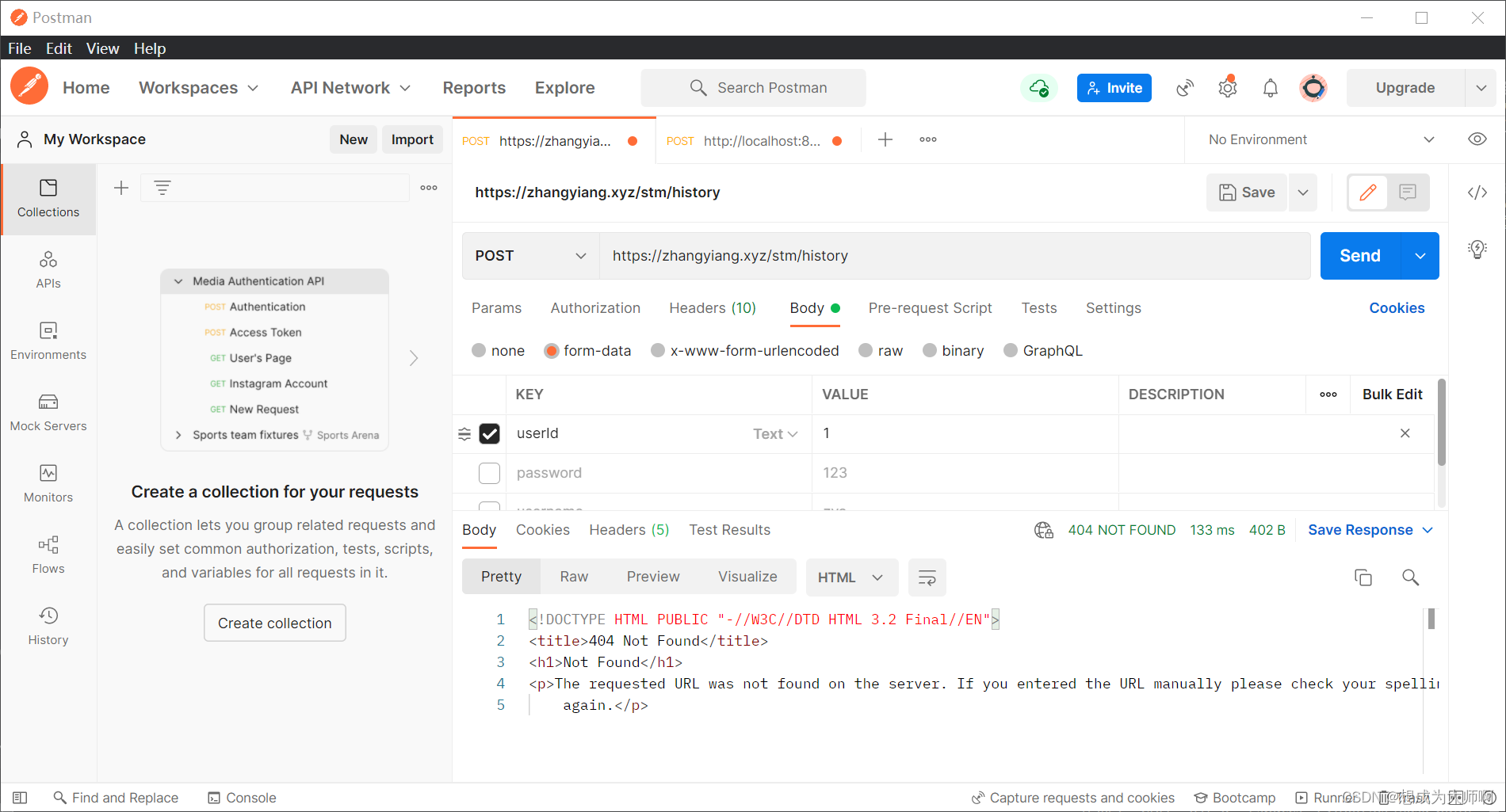
Task: Open collections options three dots
Action: (429, 188)
